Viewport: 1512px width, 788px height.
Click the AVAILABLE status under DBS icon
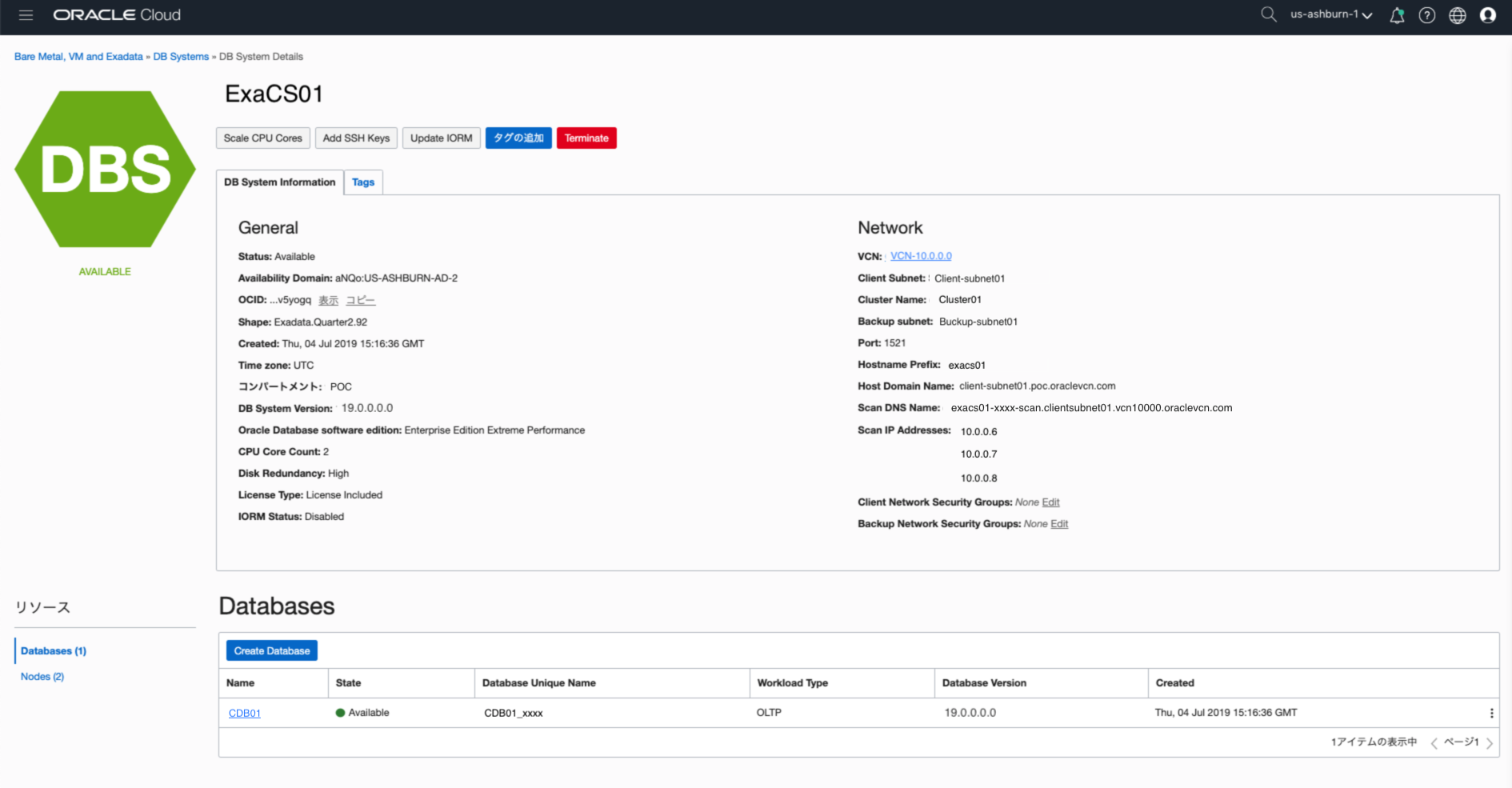pos(105,272)
